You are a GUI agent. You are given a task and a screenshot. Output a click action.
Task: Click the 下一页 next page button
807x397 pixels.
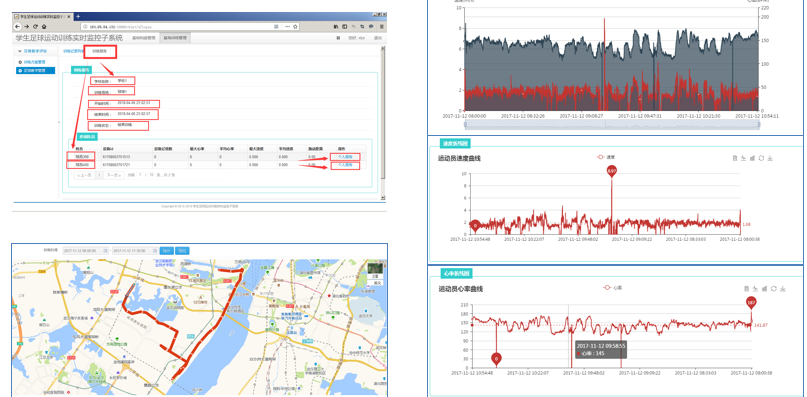pyautogui.click(x=114, y=175)
